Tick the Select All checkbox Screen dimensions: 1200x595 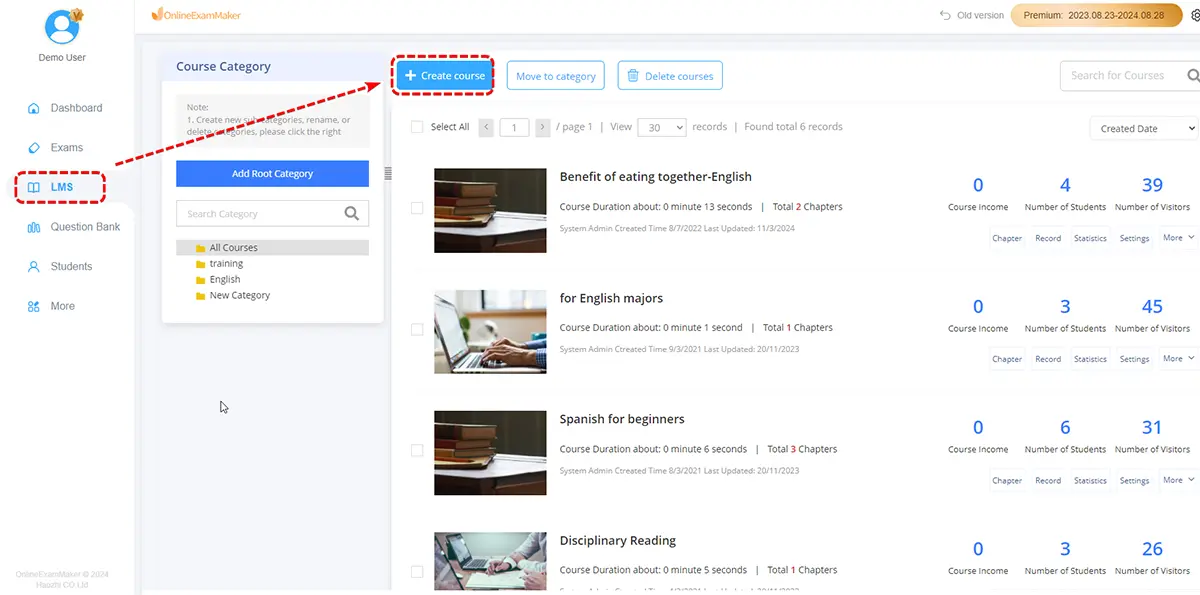[x=417, y=127]
